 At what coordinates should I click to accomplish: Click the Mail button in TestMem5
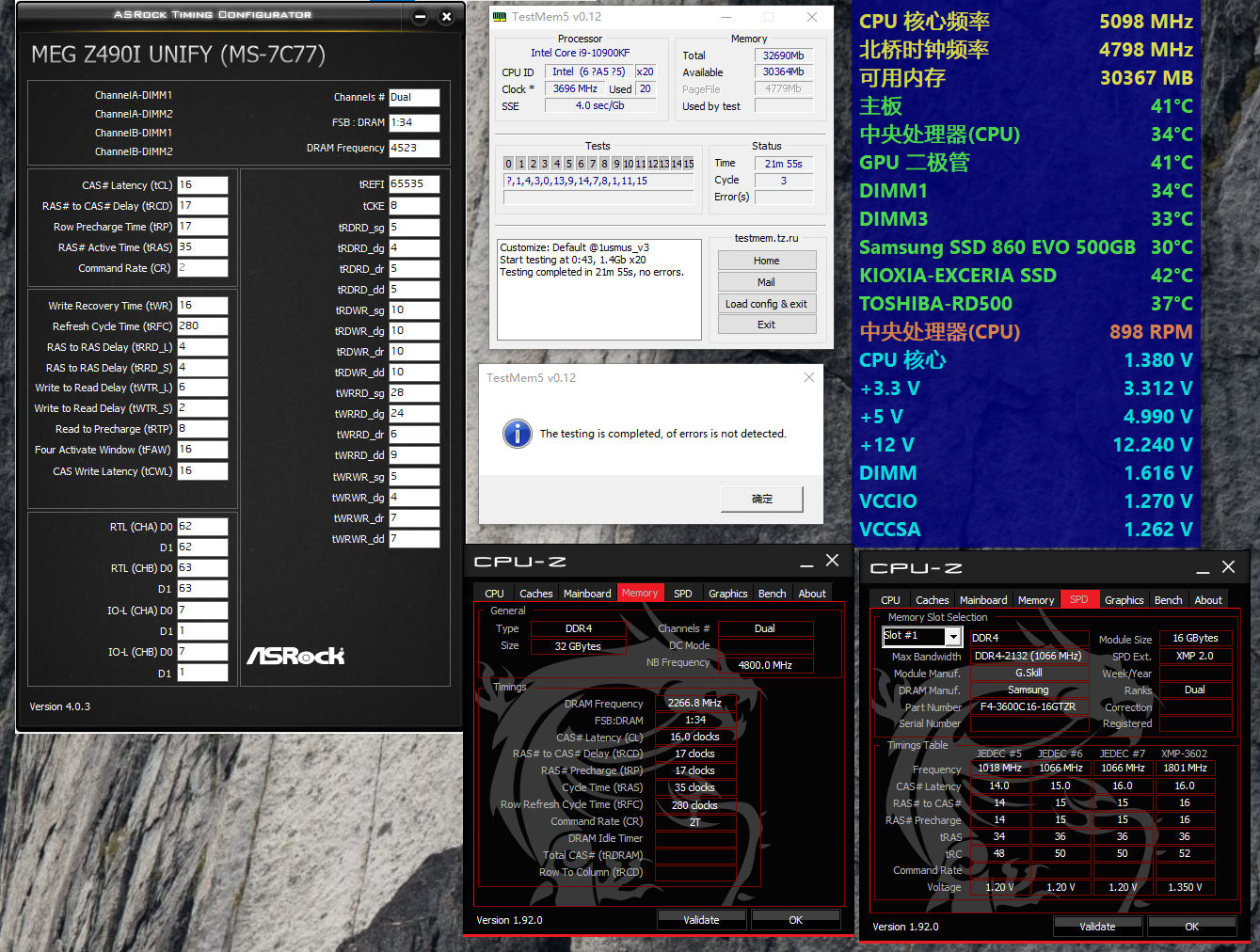(x=766, y=282)
